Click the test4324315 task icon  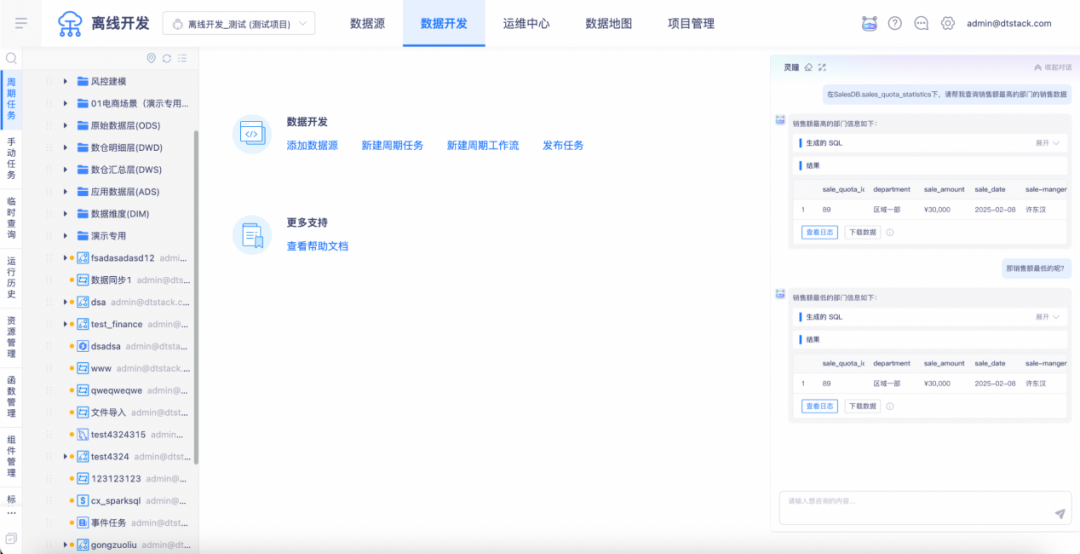pos(83,434)
